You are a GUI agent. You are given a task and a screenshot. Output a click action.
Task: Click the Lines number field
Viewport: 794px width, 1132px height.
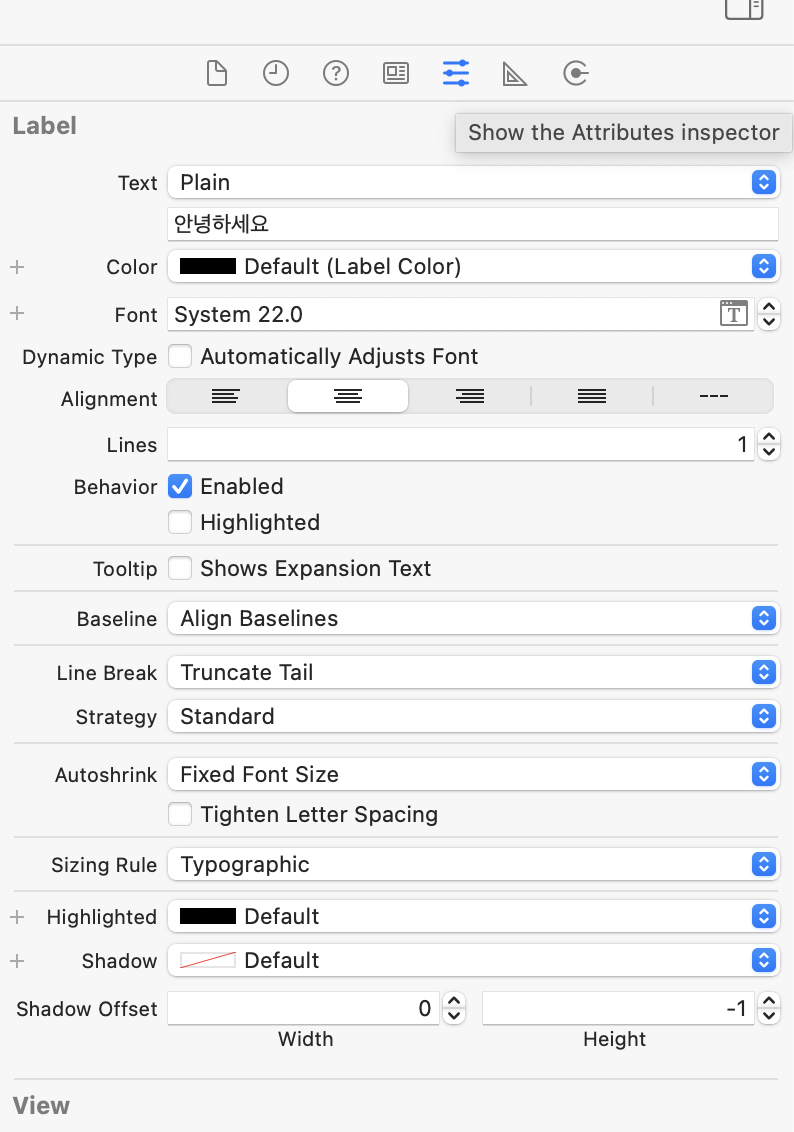[x=461, y=445]
